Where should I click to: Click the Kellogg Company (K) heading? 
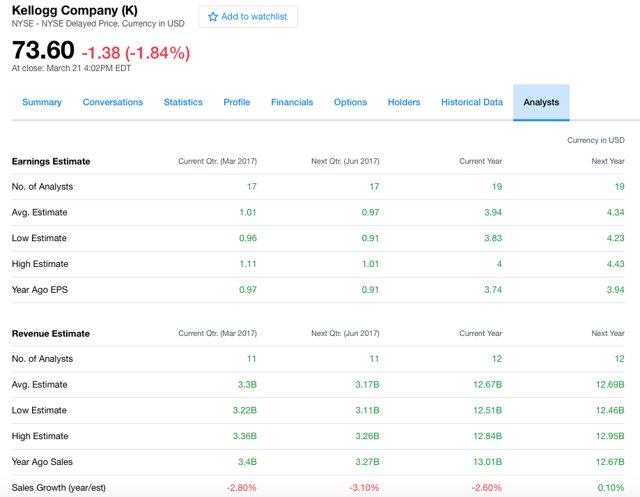point(75,10)
